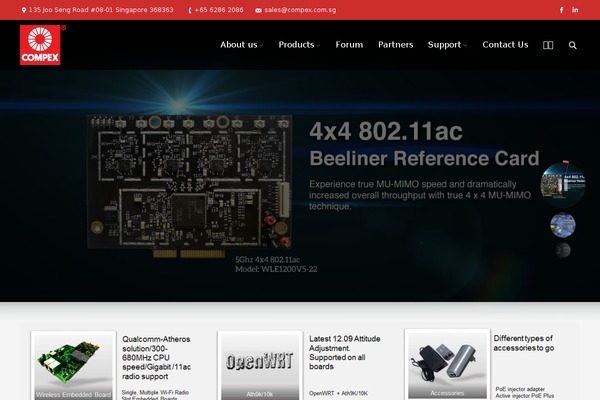This screenshot has height=400, width=600.
Task: Open Latest 12.09 Attitude Adjustment link
Action: point(344,353)
